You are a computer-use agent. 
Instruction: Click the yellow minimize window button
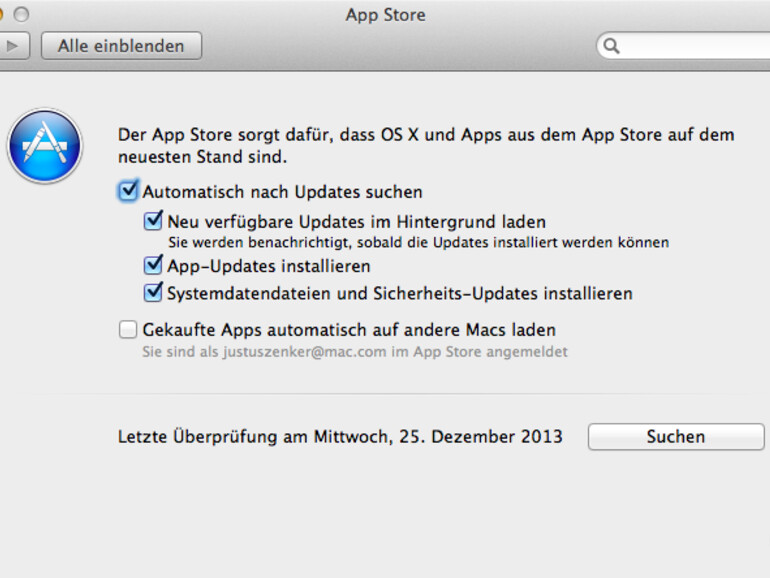(x=3, y=15)
